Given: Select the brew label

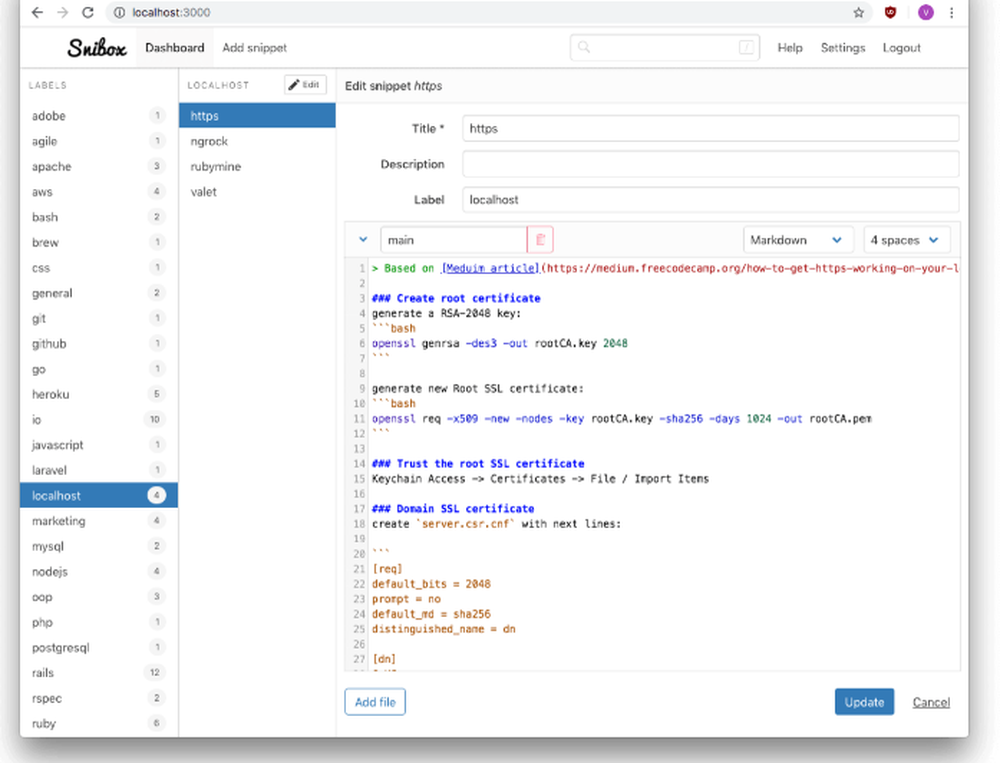Looking at the screenshot, I should point(99,242).
